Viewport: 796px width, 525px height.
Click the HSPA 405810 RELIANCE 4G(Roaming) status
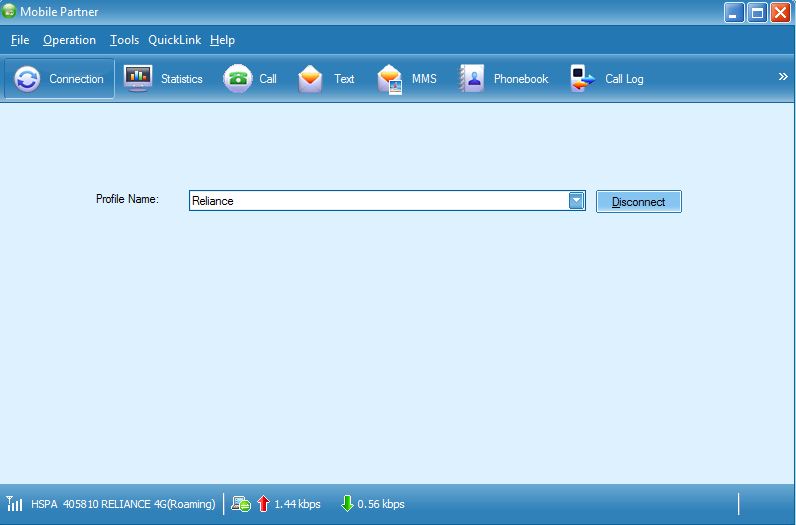[123, 504]
